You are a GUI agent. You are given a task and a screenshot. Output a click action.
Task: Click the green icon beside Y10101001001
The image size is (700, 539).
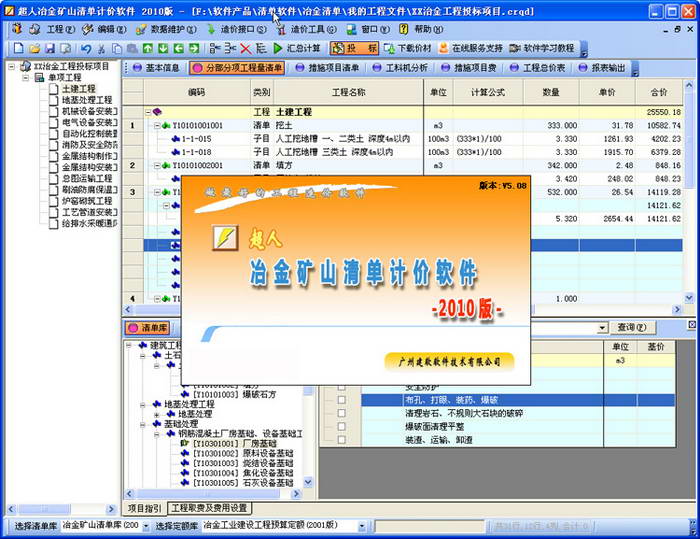click(167, 126)
